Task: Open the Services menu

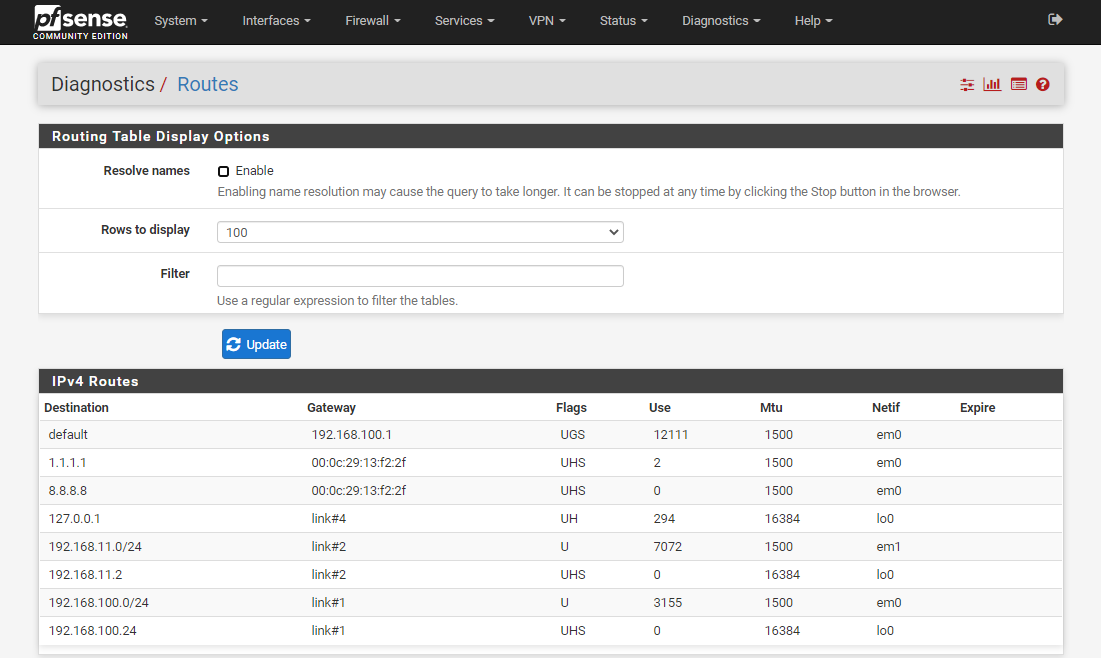Action: pyautogui.click(x=465, y=21)
